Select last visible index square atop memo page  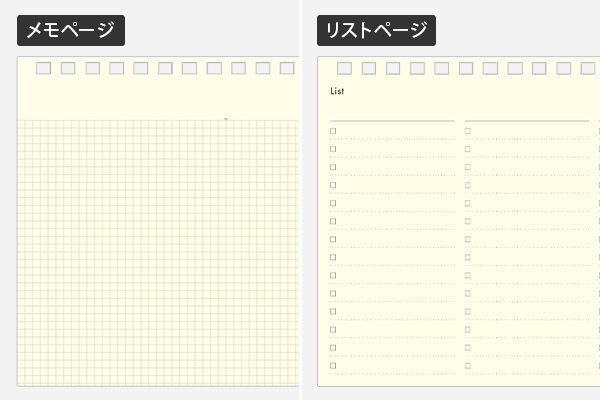point(287,68)
